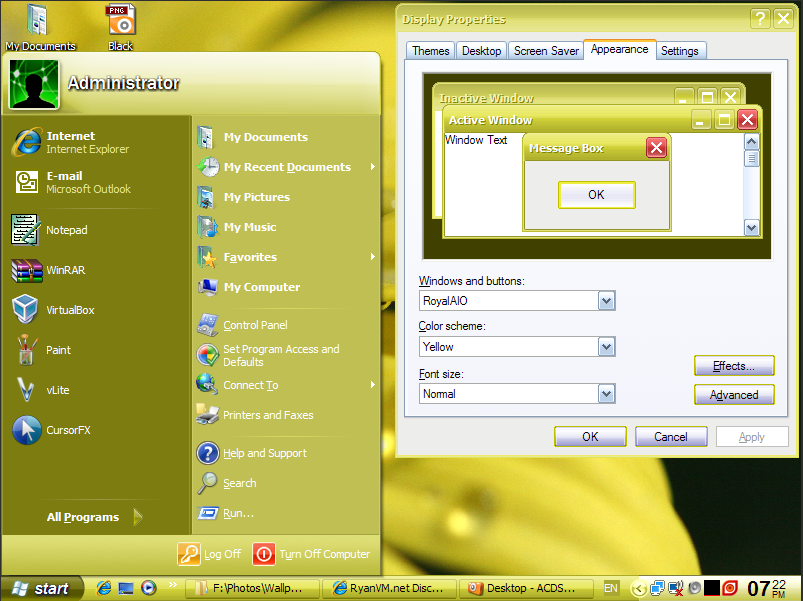Viewport: 803px width, 601px height.
Task: Confirm Display Properties with OK
Action: (590, 437)
